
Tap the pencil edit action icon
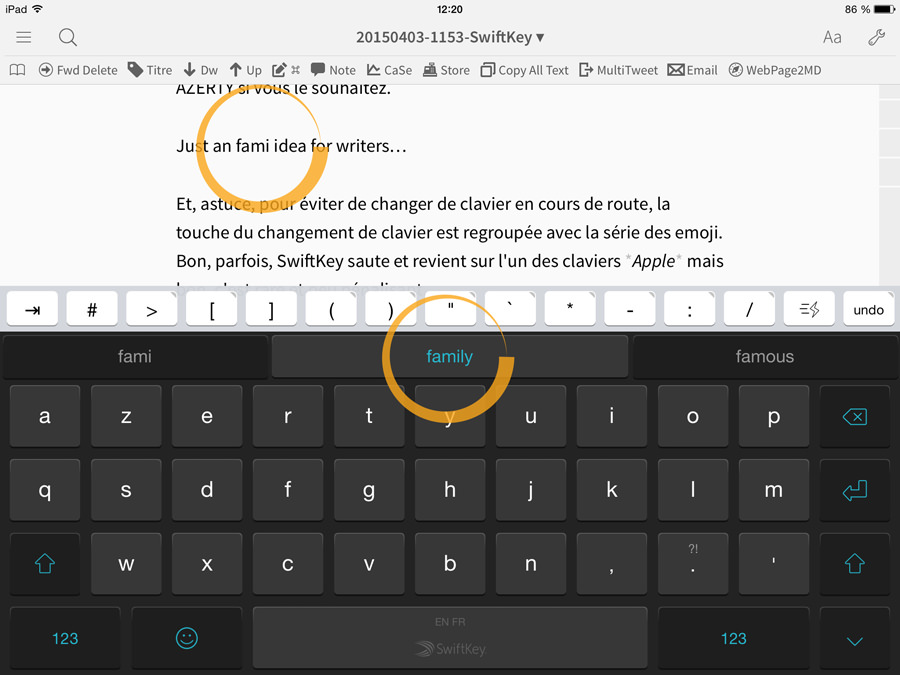pyautogui.click(x=286, y=70)
